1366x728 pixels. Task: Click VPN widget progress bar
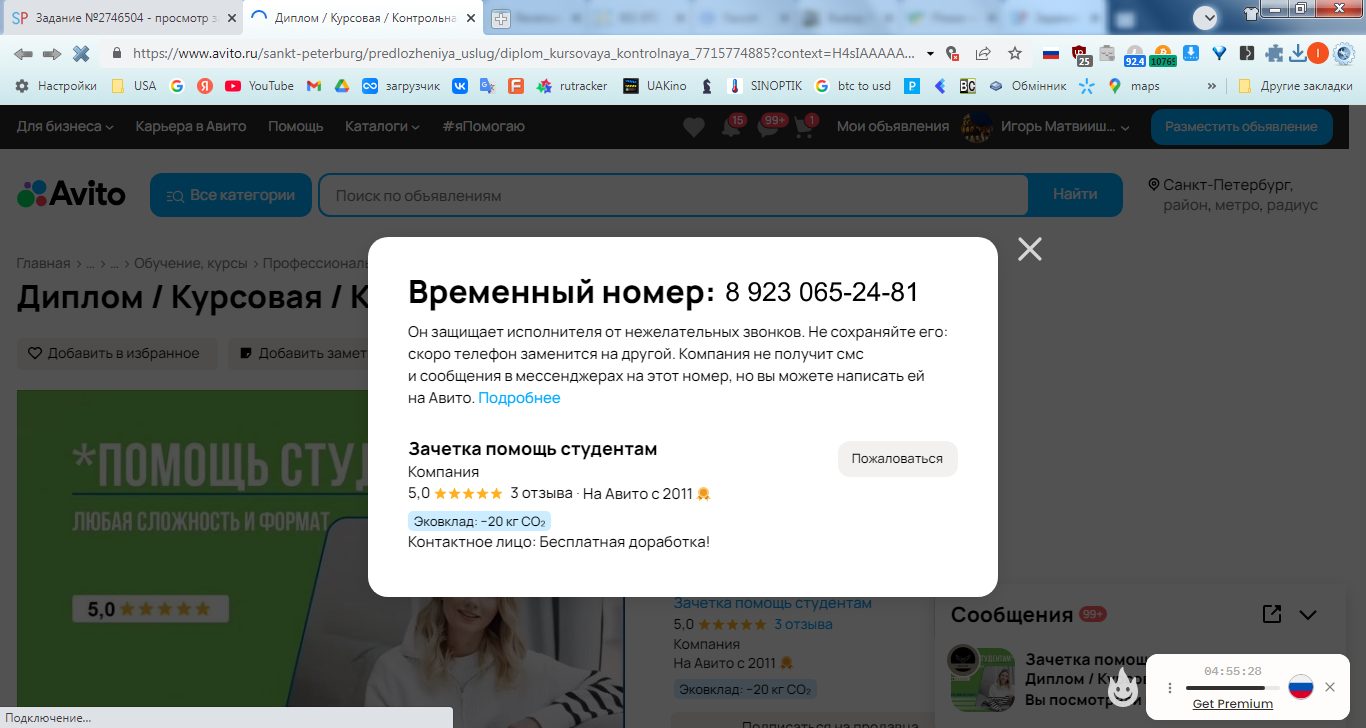tap(1232, 688)
